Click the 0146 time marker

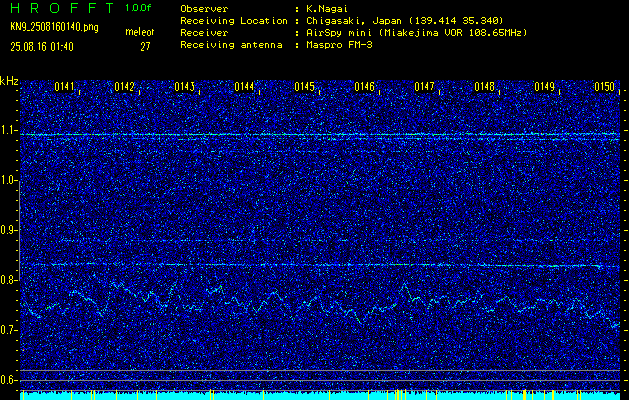[364, 87]
